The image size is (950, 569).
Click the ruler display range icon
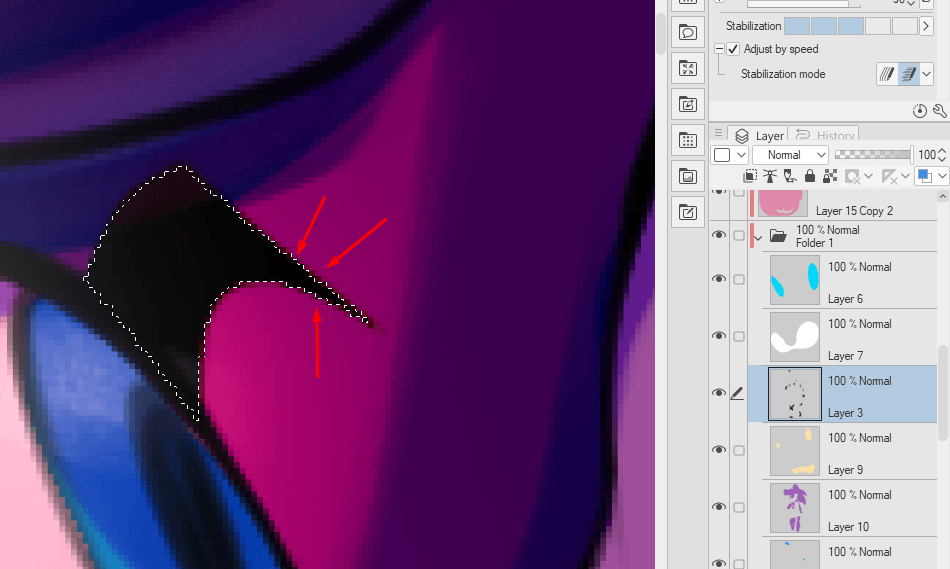pos(889,176)
